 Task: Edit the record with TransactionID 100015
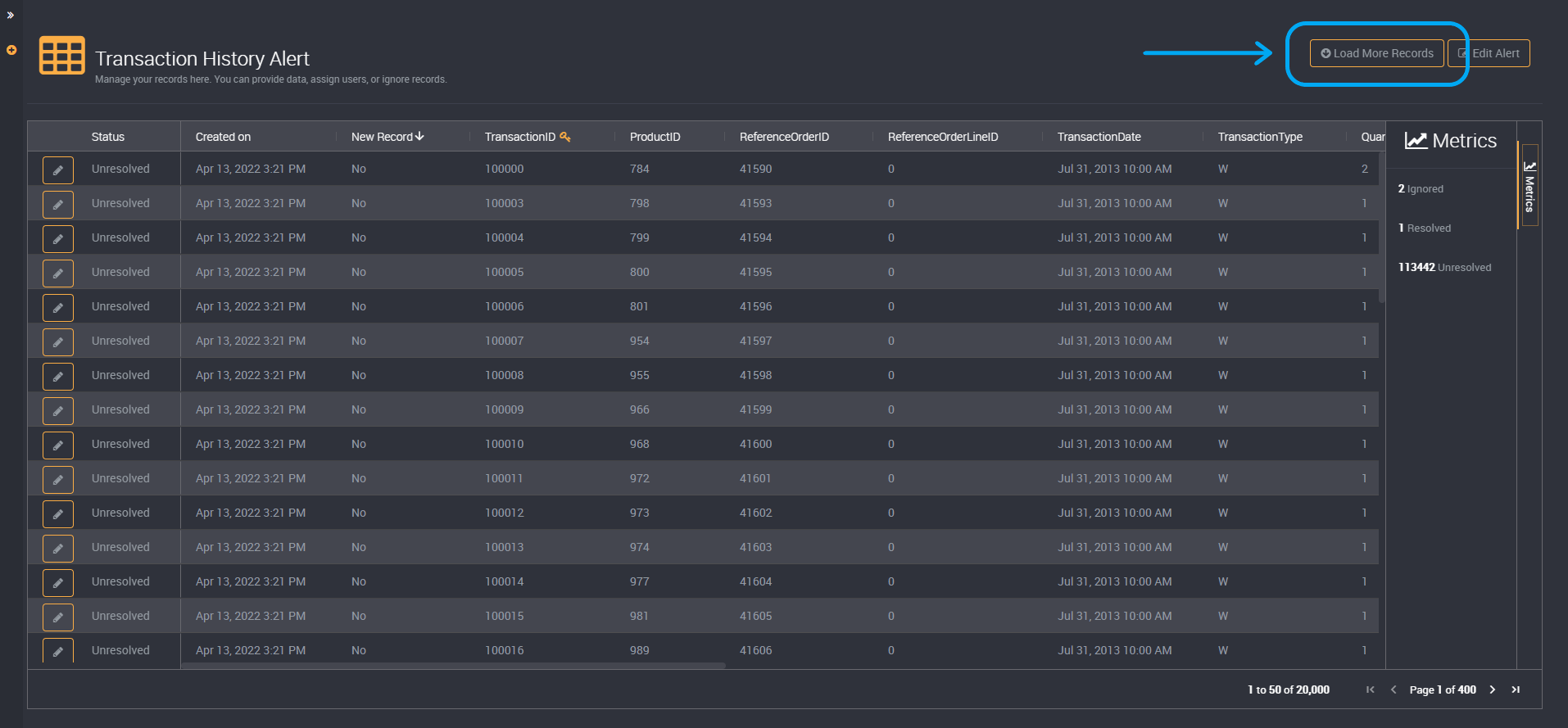coord(58,617)
